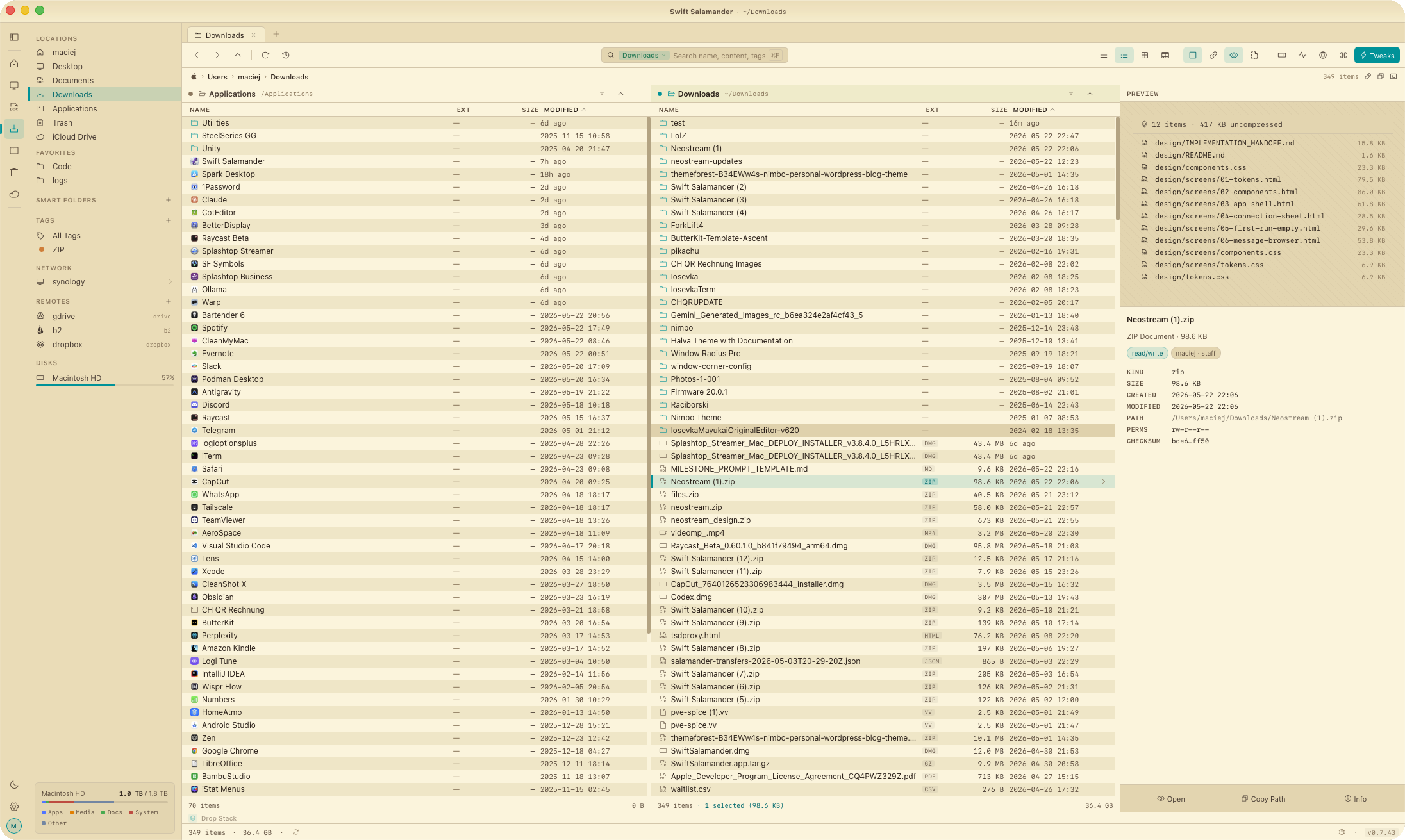Click the Macintosh HD 57% usage bar

click(x=105, y=385)
